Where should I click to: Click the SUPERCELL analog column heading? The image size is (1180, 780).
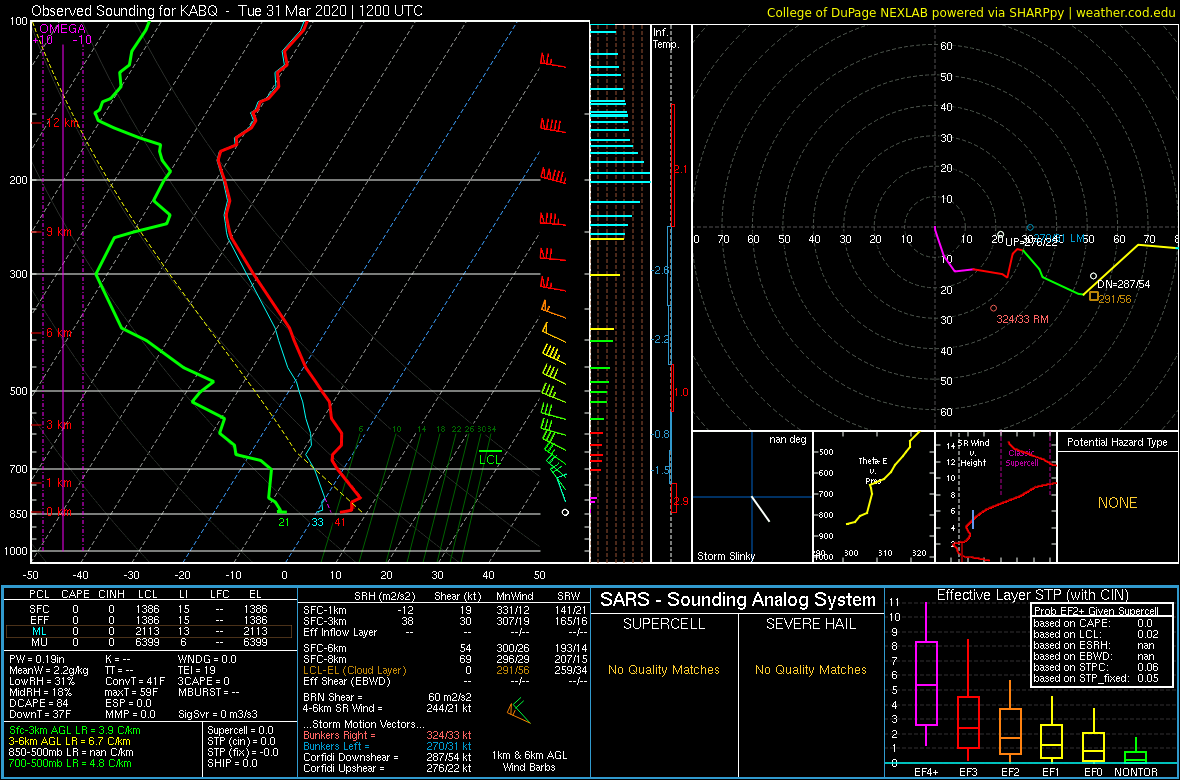666,625
